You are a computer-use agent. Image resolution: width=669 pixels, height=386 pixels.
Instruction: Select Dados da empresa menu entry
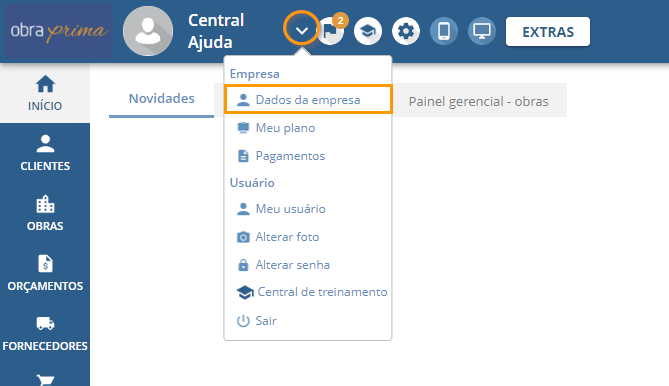click(308, 99)
